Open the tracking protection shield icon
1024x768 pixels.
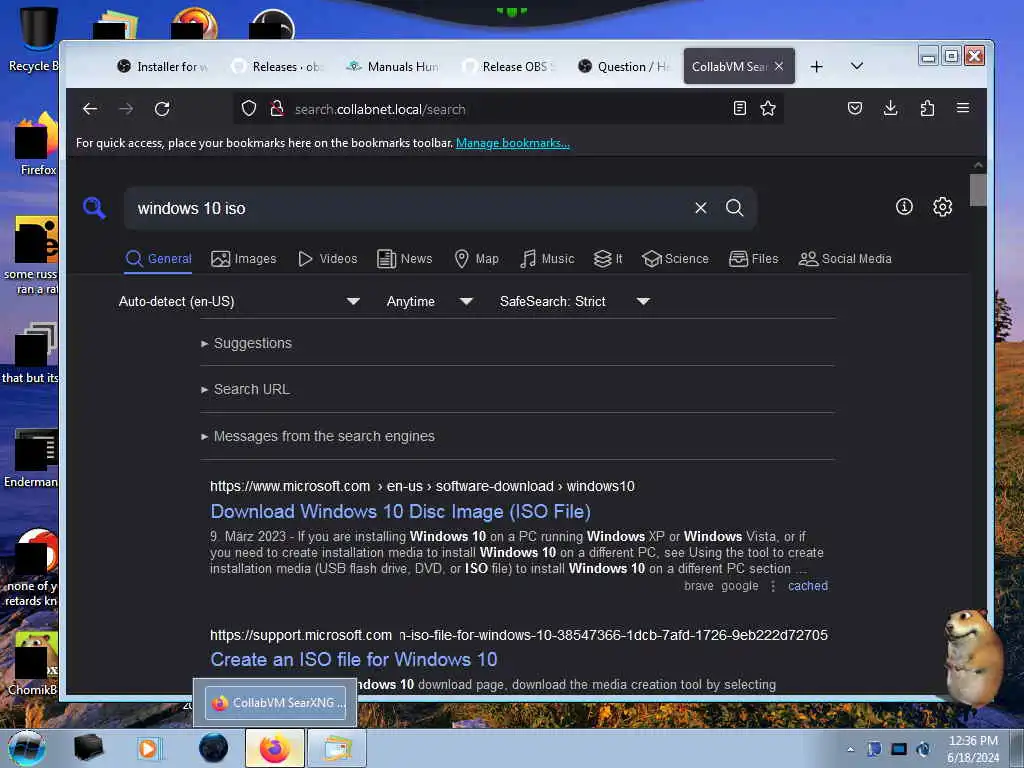coord(249,108)
